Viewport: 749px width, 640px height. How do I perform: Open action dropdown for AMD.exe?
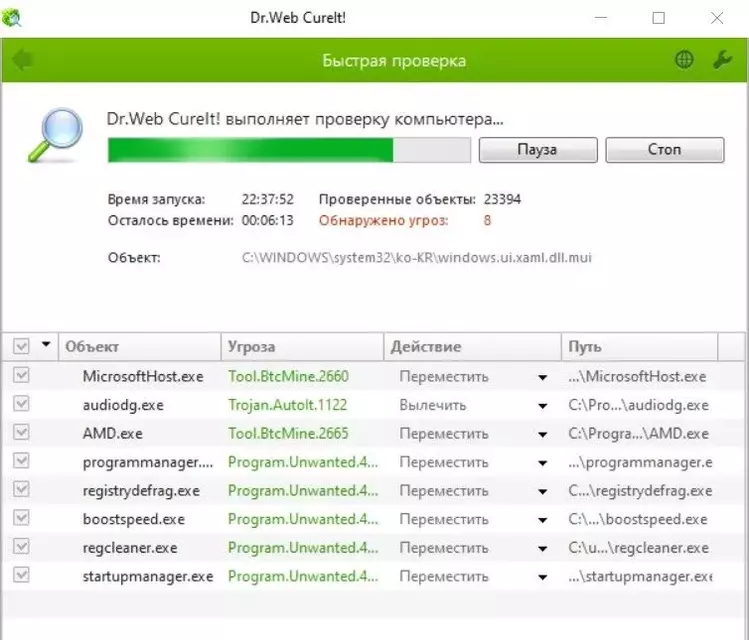click(x=542, y=435)
